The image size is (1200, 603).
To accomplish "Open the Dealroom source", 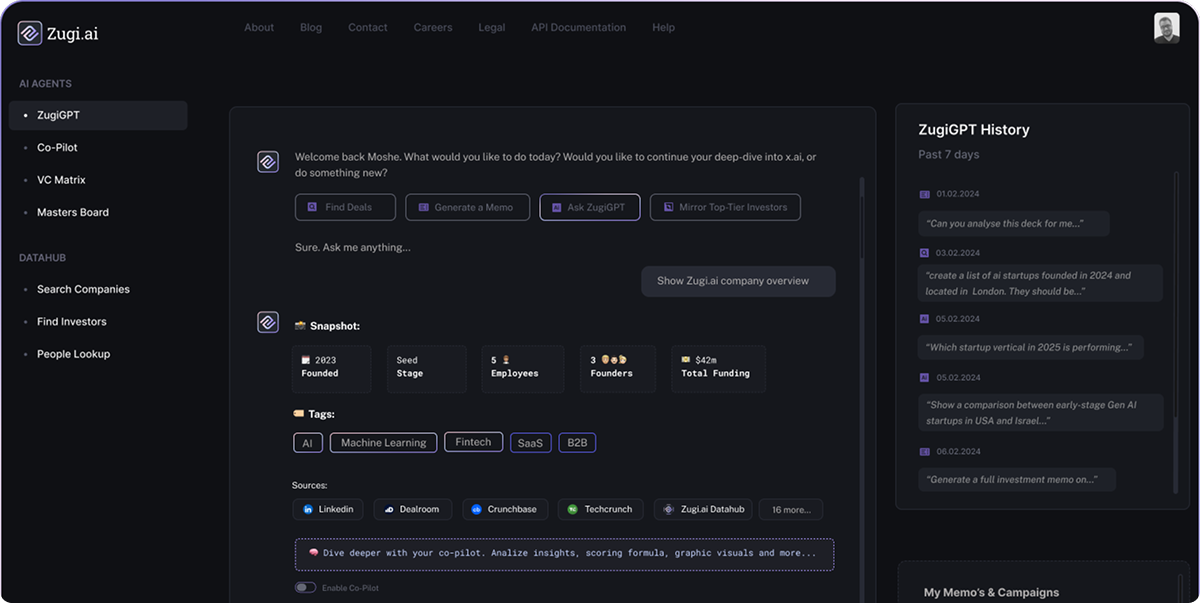I will (413, 509).
